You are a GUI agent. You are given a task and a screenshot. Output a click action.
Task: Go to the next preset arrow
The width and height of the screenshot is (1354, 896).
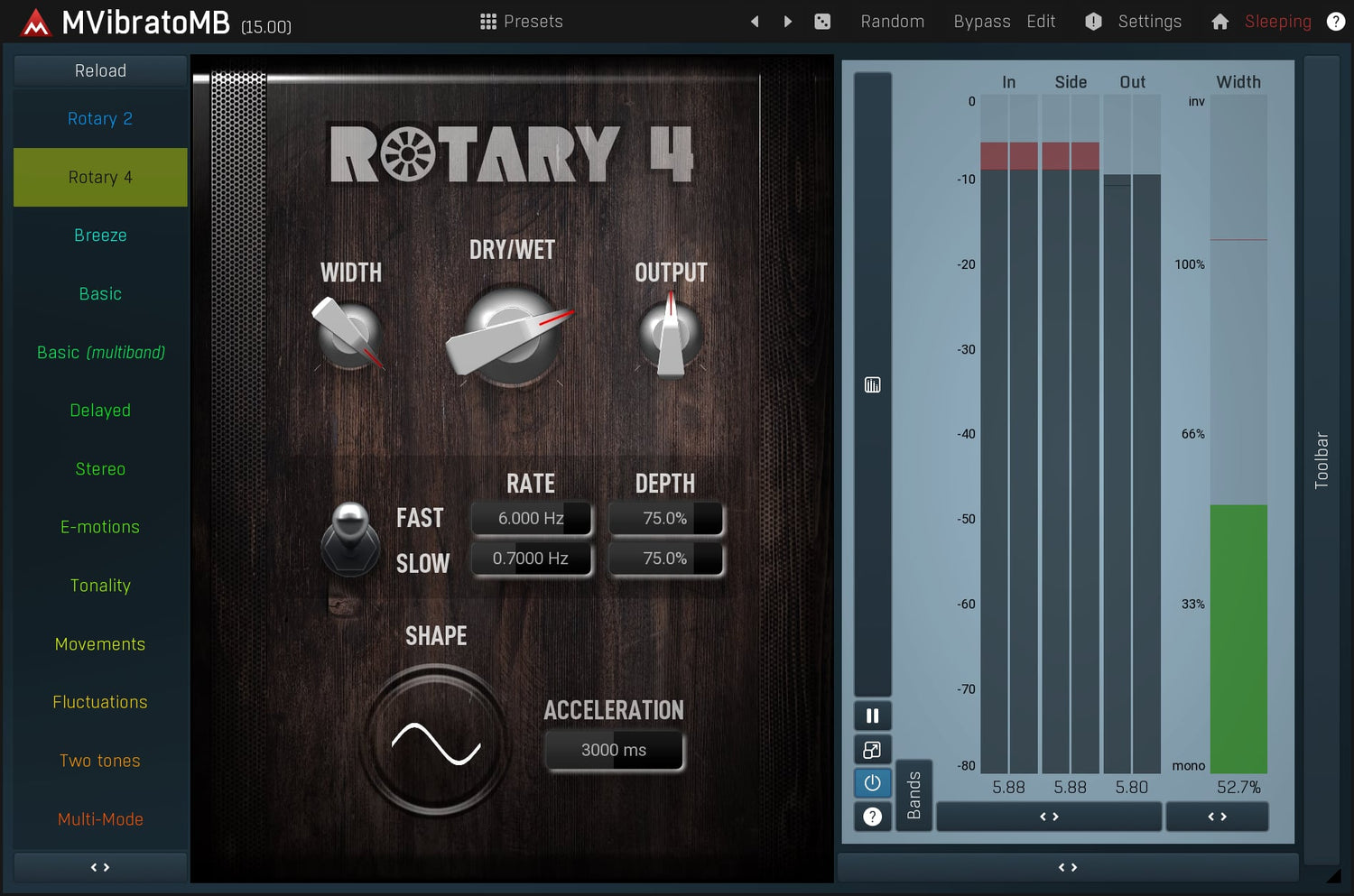[788, 22]
